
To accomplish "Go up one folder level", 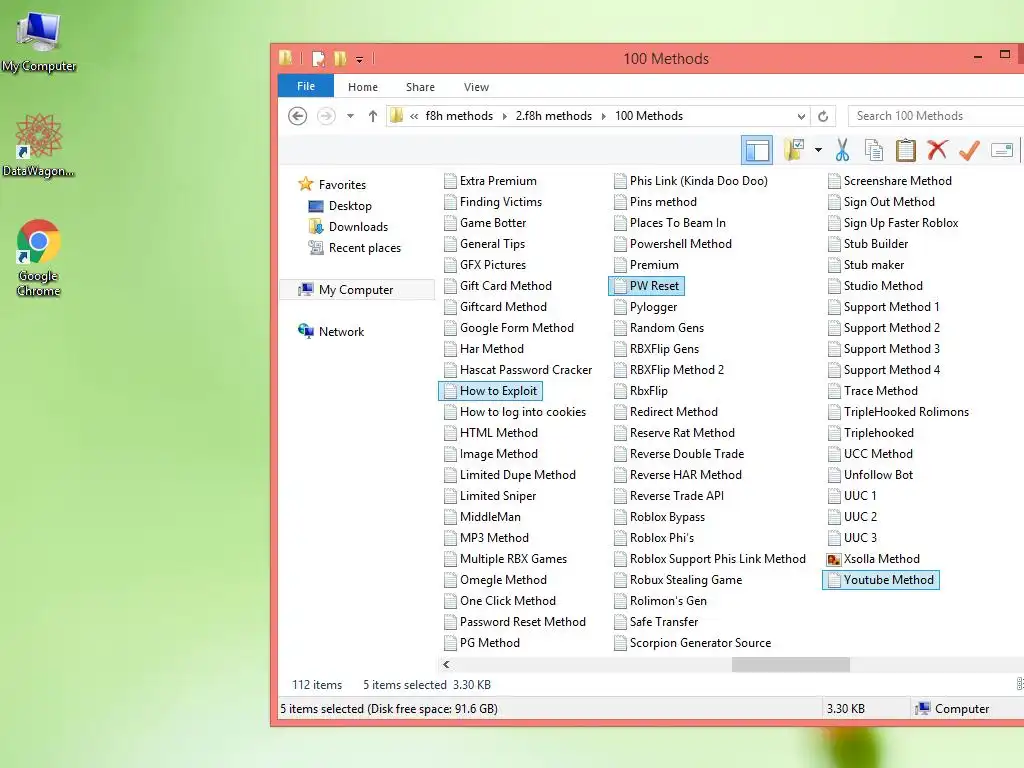I will click(372, 116).
